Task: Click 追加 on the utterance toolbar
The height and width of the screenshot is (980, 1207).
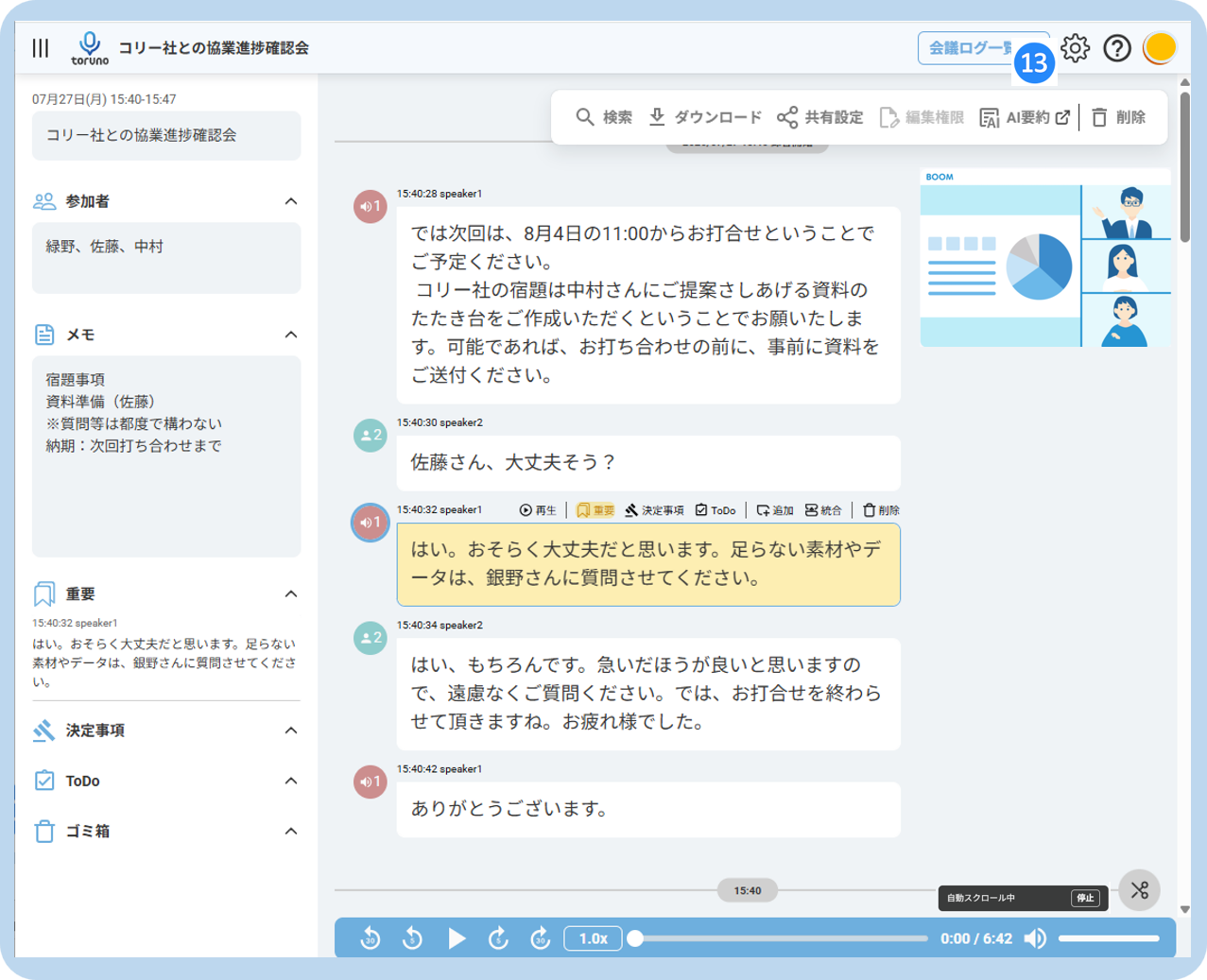Action: coord(775,510)
